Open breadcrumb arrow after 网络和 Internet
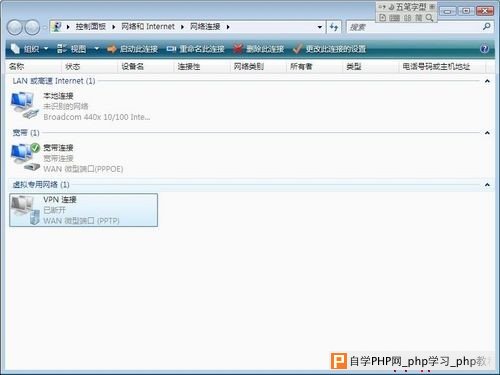 pos(182,27)
